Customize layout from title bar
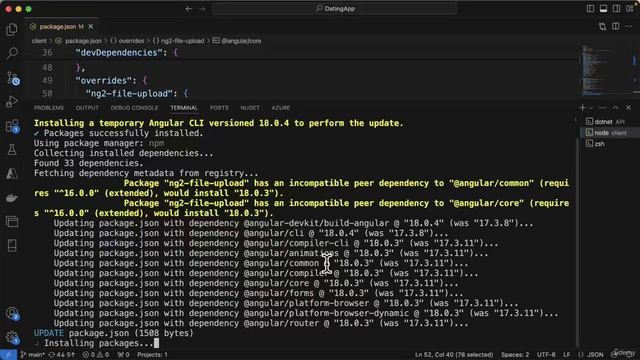Image resolution: width=640 pixels, height=360 pixels. (x=629, y=9)
